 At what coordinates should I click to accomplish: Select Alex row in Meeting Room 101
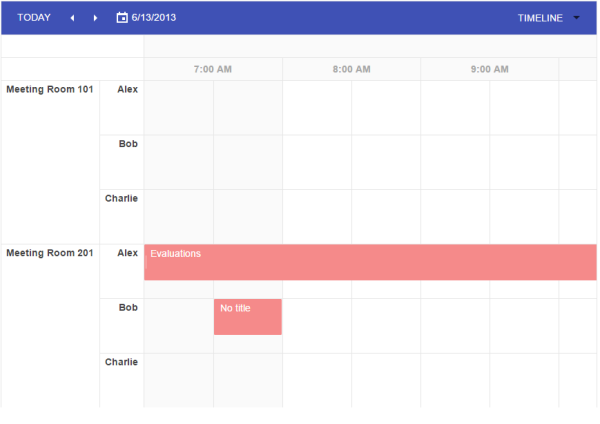(x=127, y=89)
